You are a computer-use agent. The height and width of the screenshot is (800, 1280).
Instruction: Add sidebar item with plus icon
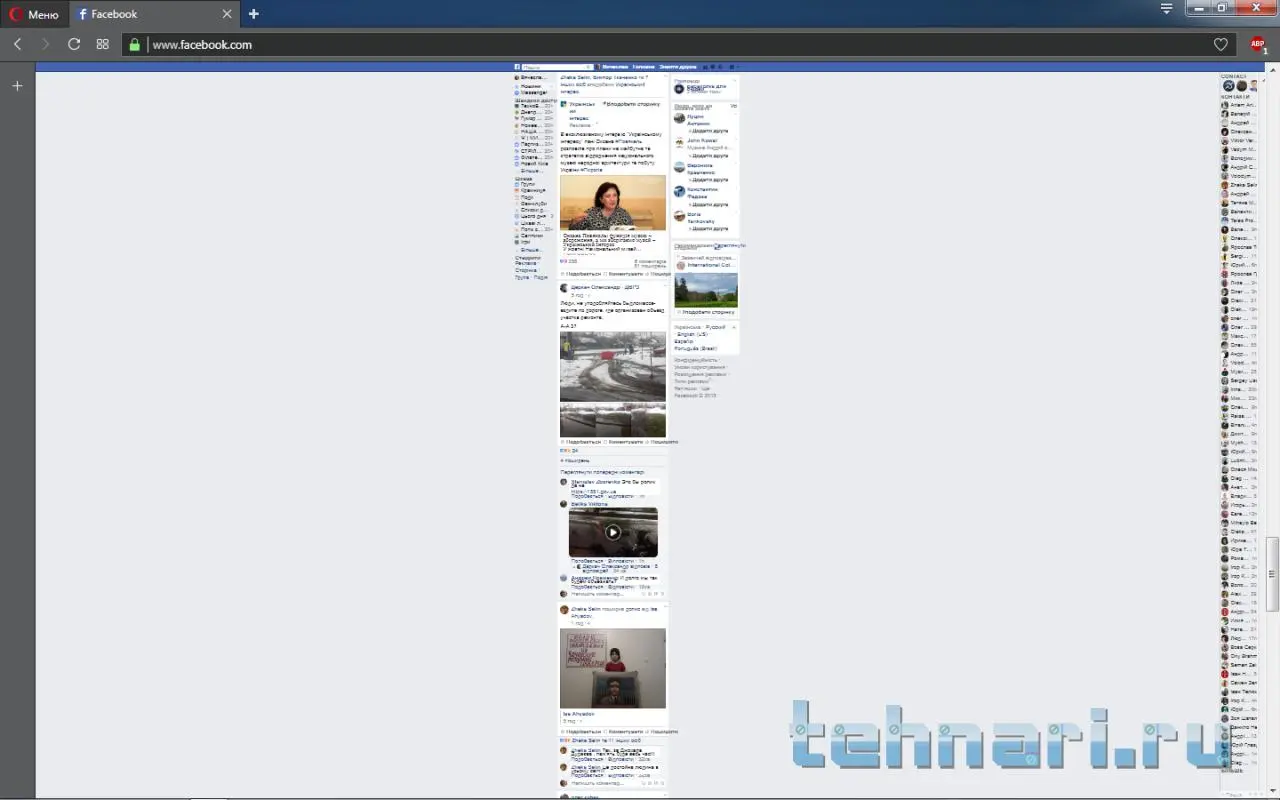pos(17,86)
